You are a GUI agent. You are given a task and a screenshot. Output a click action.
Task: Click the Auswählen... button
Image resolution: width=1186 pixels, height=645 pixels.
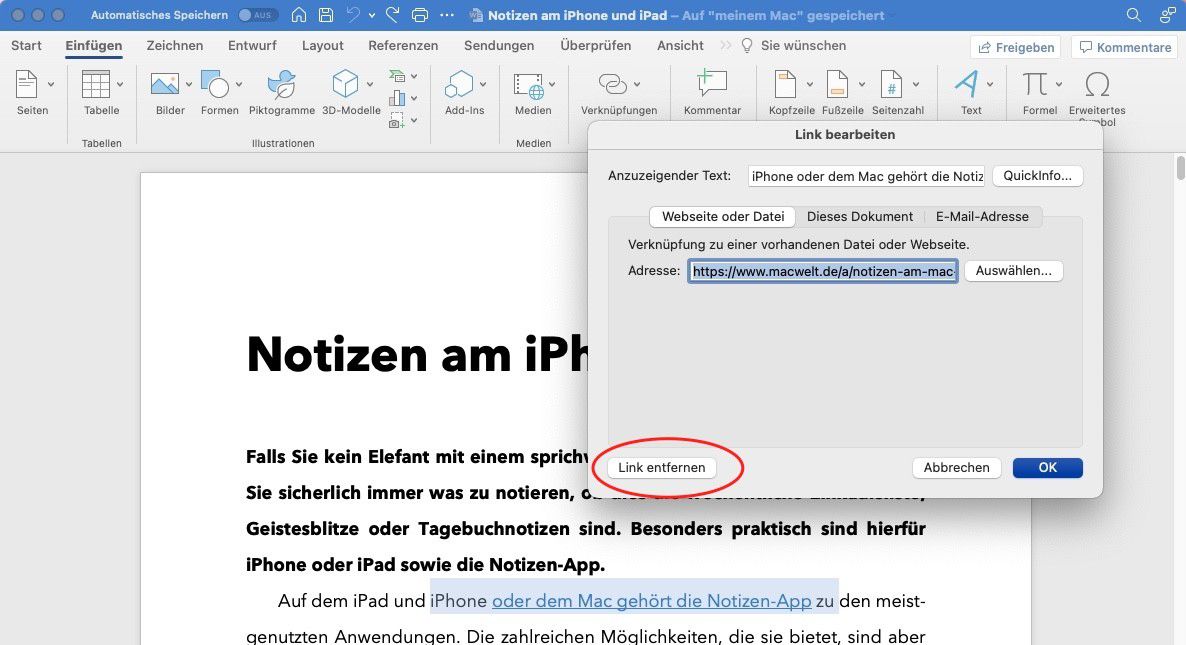coord(1014,271)
